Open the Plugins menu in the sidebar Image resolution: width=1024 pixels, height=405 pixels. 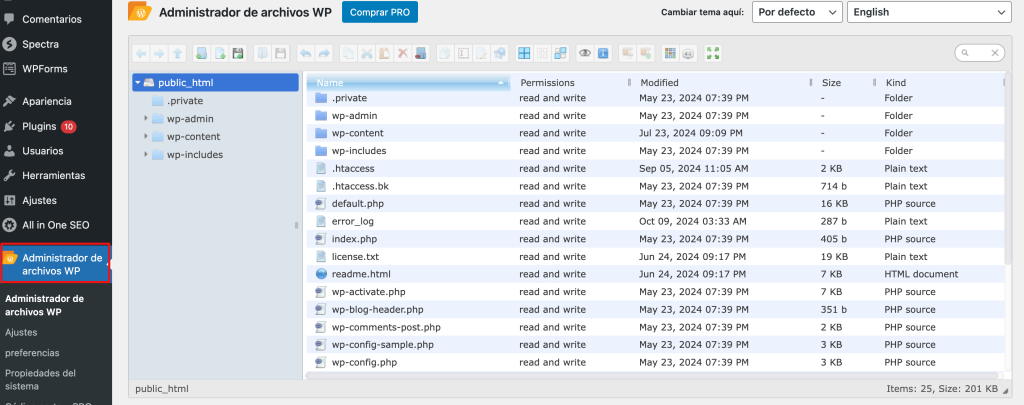tap(39, 127)
